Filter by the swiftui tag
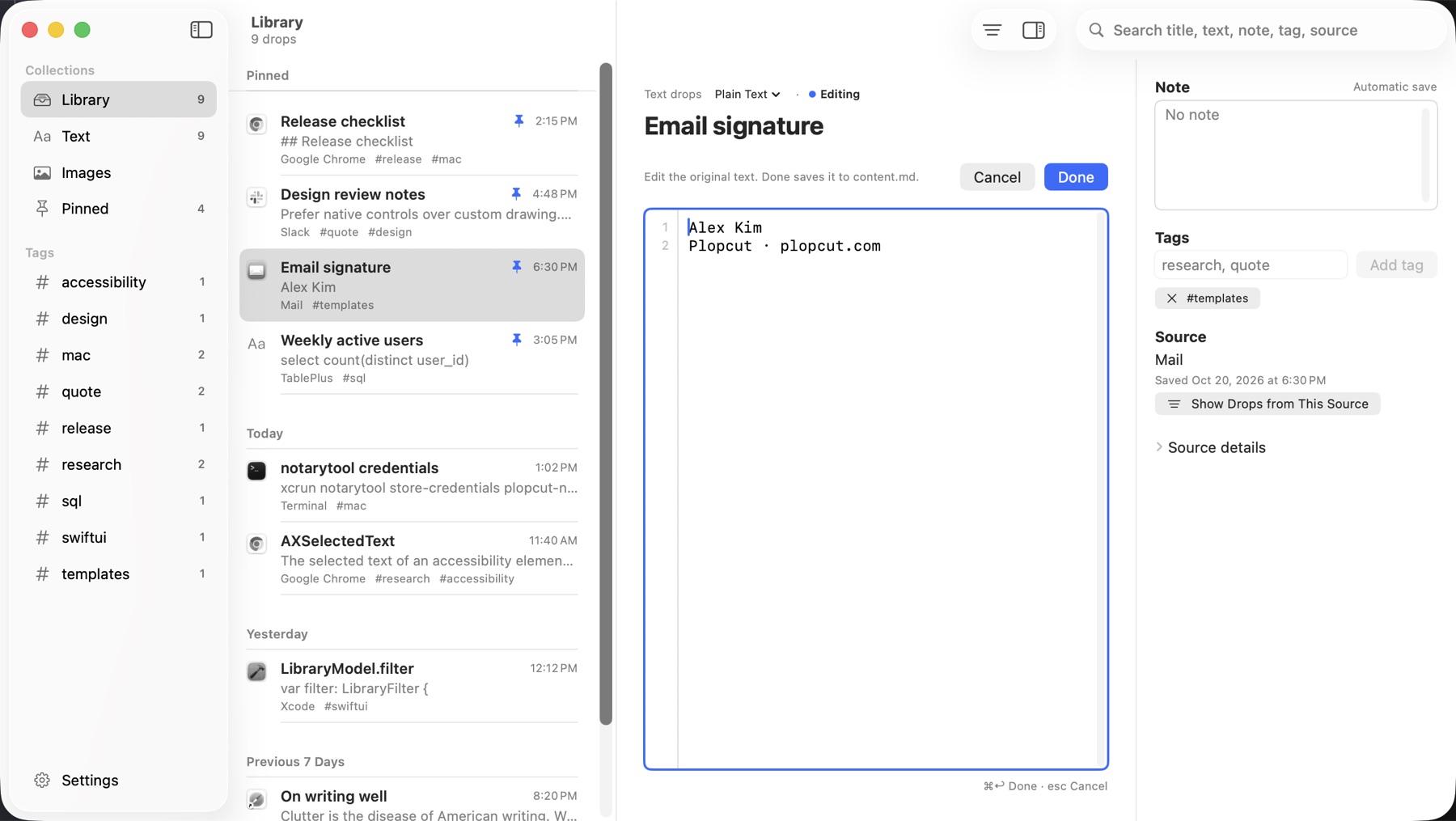The height and width of the screenshot is (821, 1456). 119,537
